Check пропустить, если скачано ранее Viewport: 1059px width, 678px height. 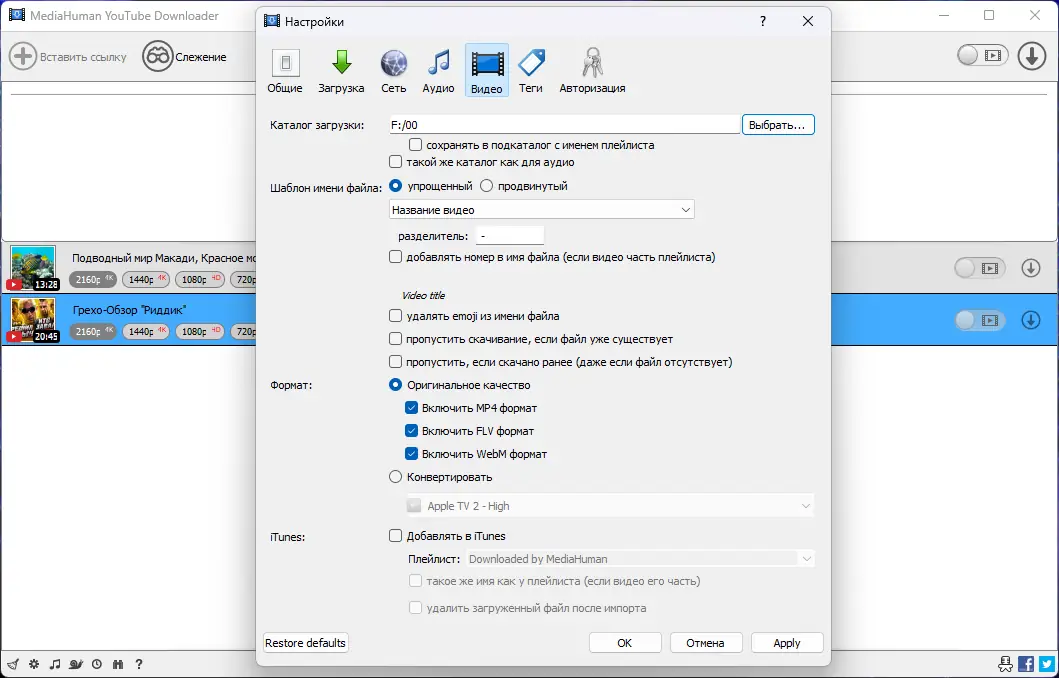tap(396, 361)
